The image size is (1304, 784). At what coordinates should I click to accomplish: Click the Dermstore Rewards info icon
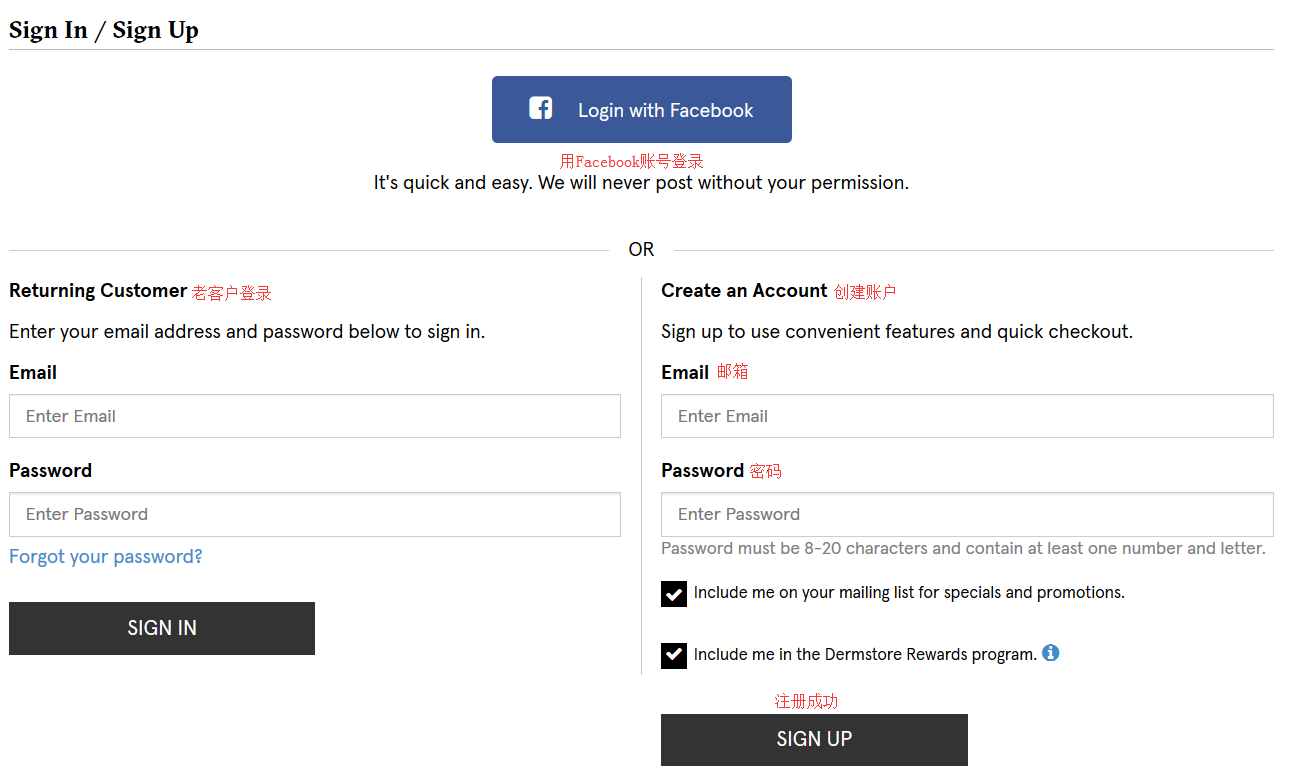[1050, 653]
